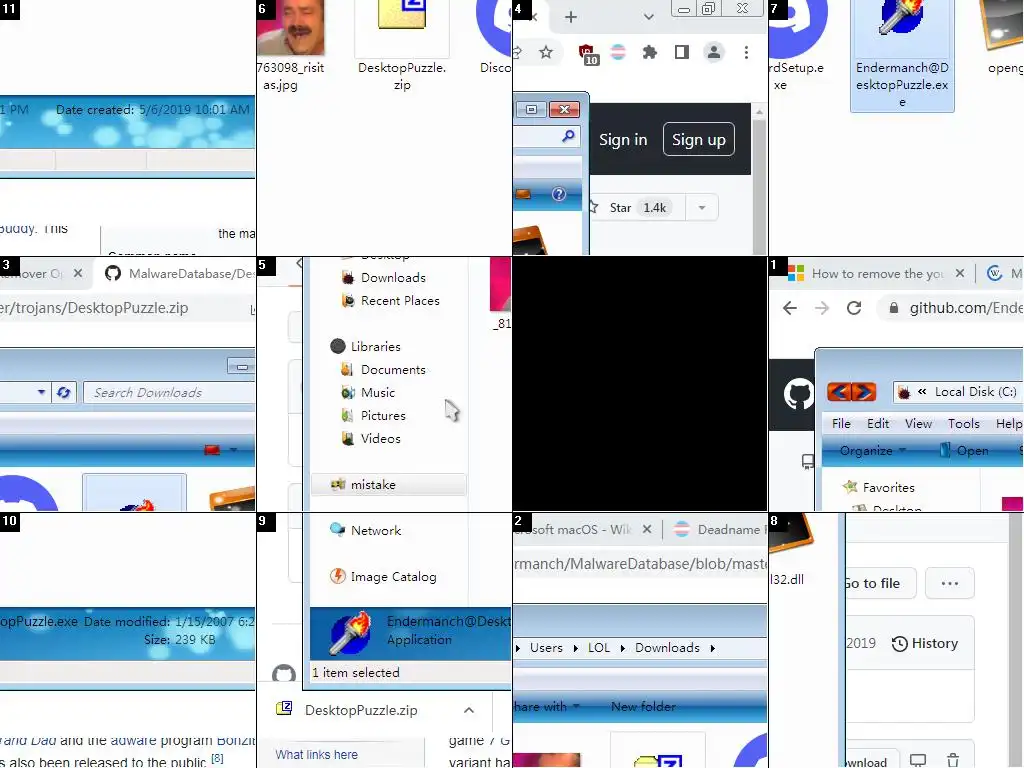
Task: Click Explorer's orange back arrow
Action: coord(839,392)
